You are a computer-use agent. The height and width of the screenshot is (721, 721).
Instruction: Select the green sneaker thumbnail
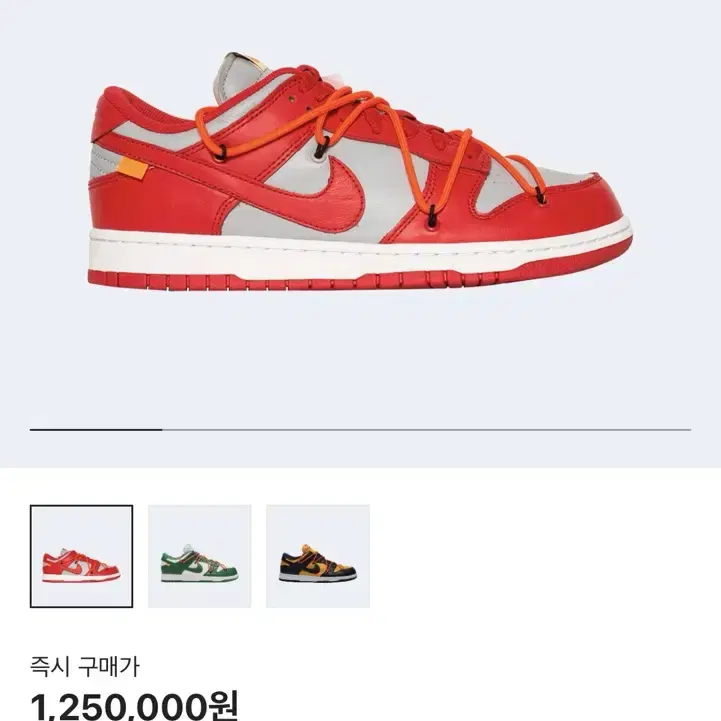click(200, 556)
